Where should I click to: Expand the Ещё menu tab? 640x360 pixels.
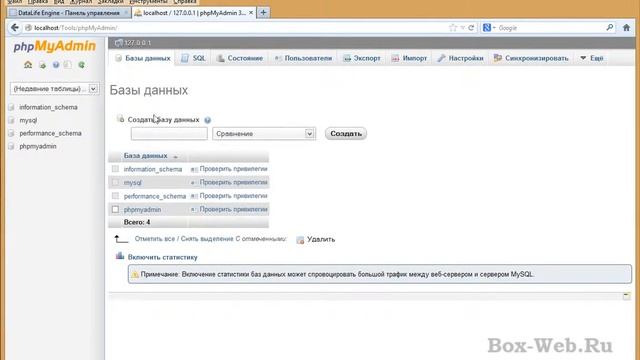tap(591, 58)
